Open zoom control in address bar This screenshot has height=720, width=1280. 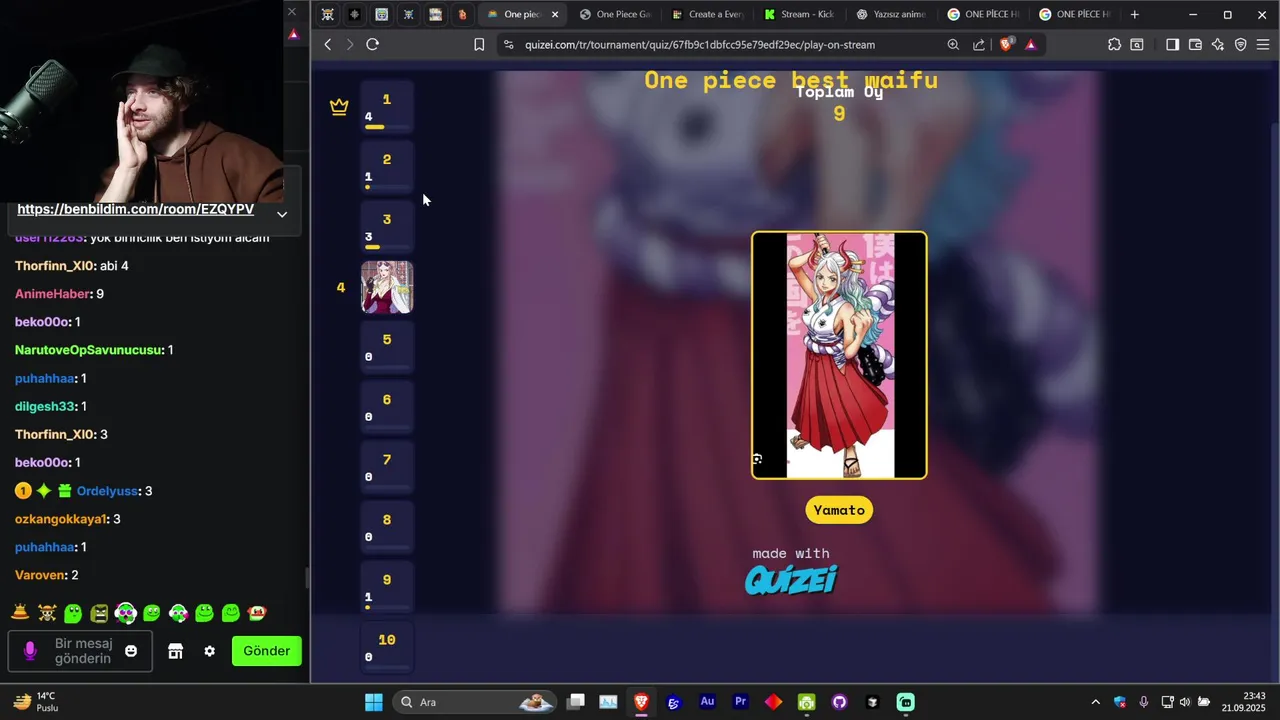[953, 44]
